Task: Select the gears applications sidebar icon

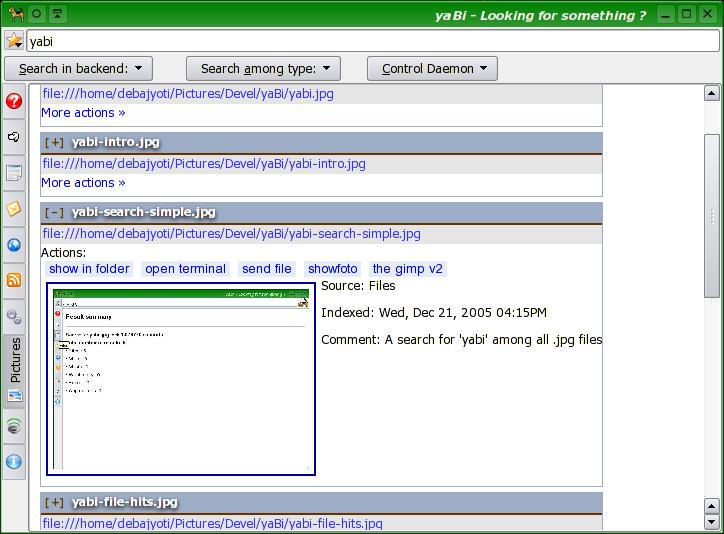Action: point(14,317)
